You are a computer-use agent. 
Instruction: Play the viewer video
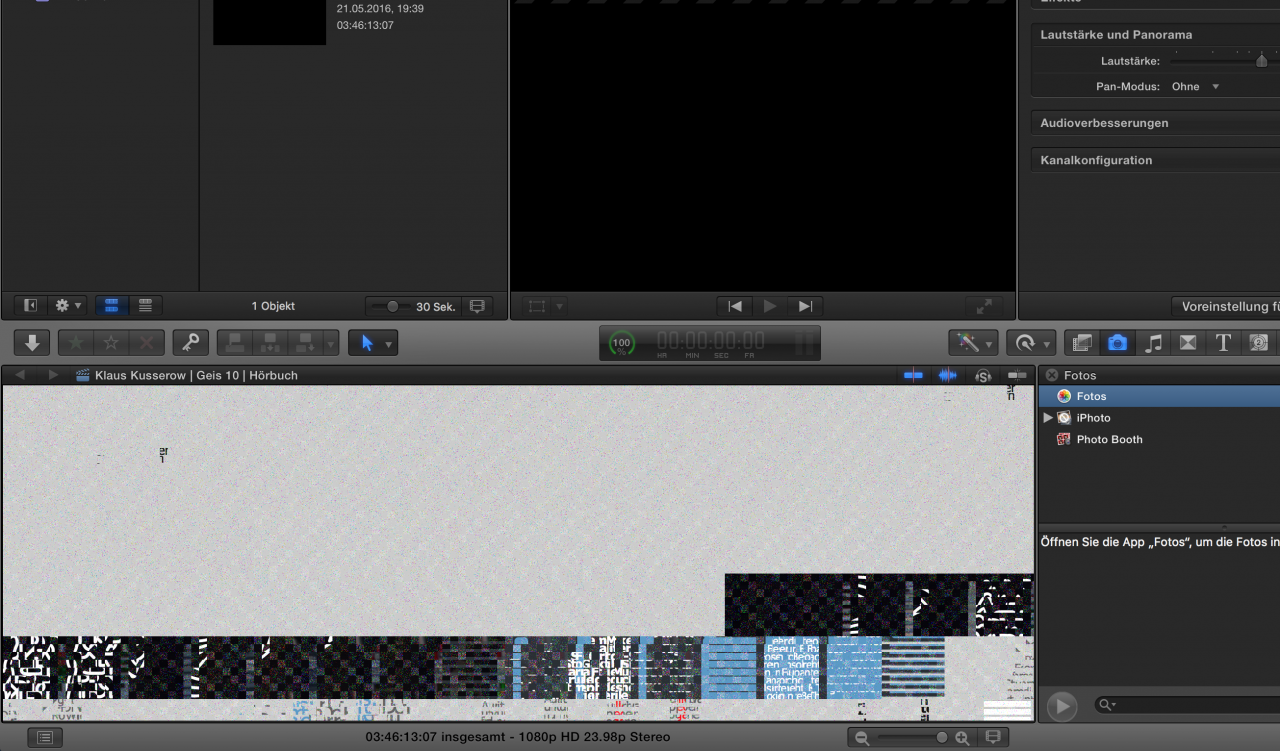coord(770,306)
